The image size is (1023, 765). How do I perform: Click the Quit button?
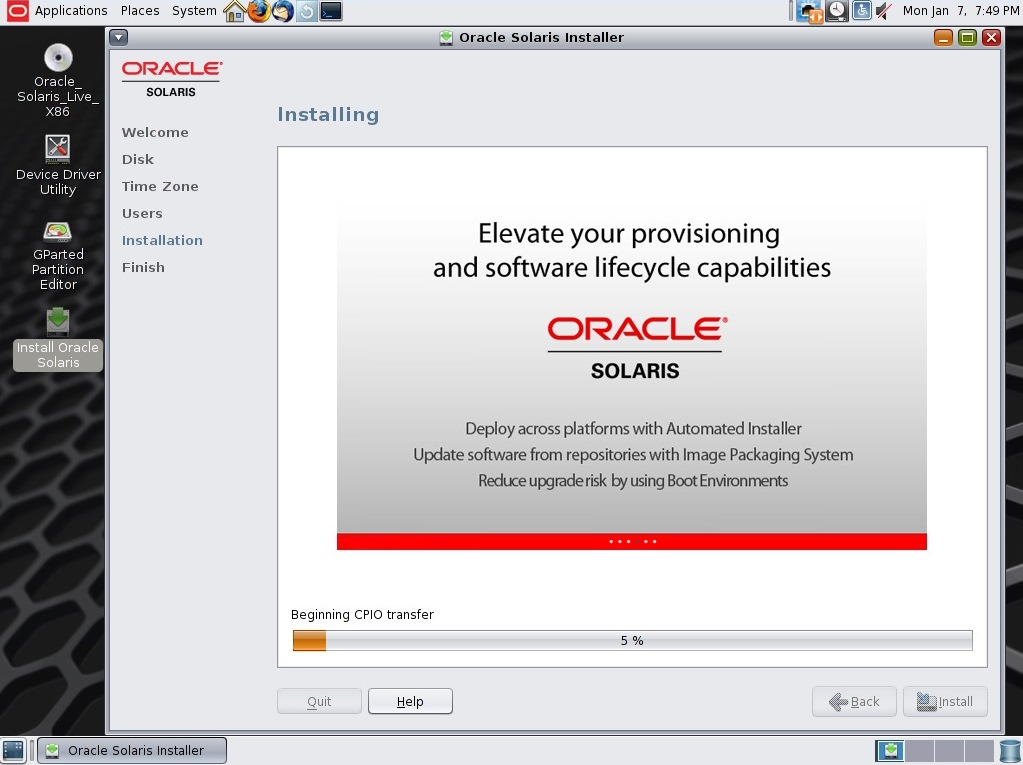[x=319, y=701]
